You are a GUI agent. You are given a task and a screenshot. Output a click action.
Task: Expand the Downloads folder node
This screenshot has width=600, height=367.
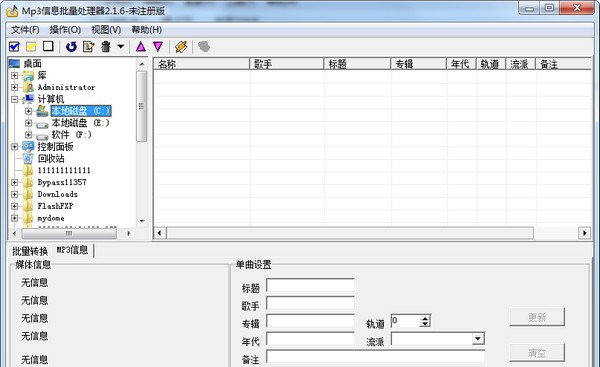click(15, 194)
